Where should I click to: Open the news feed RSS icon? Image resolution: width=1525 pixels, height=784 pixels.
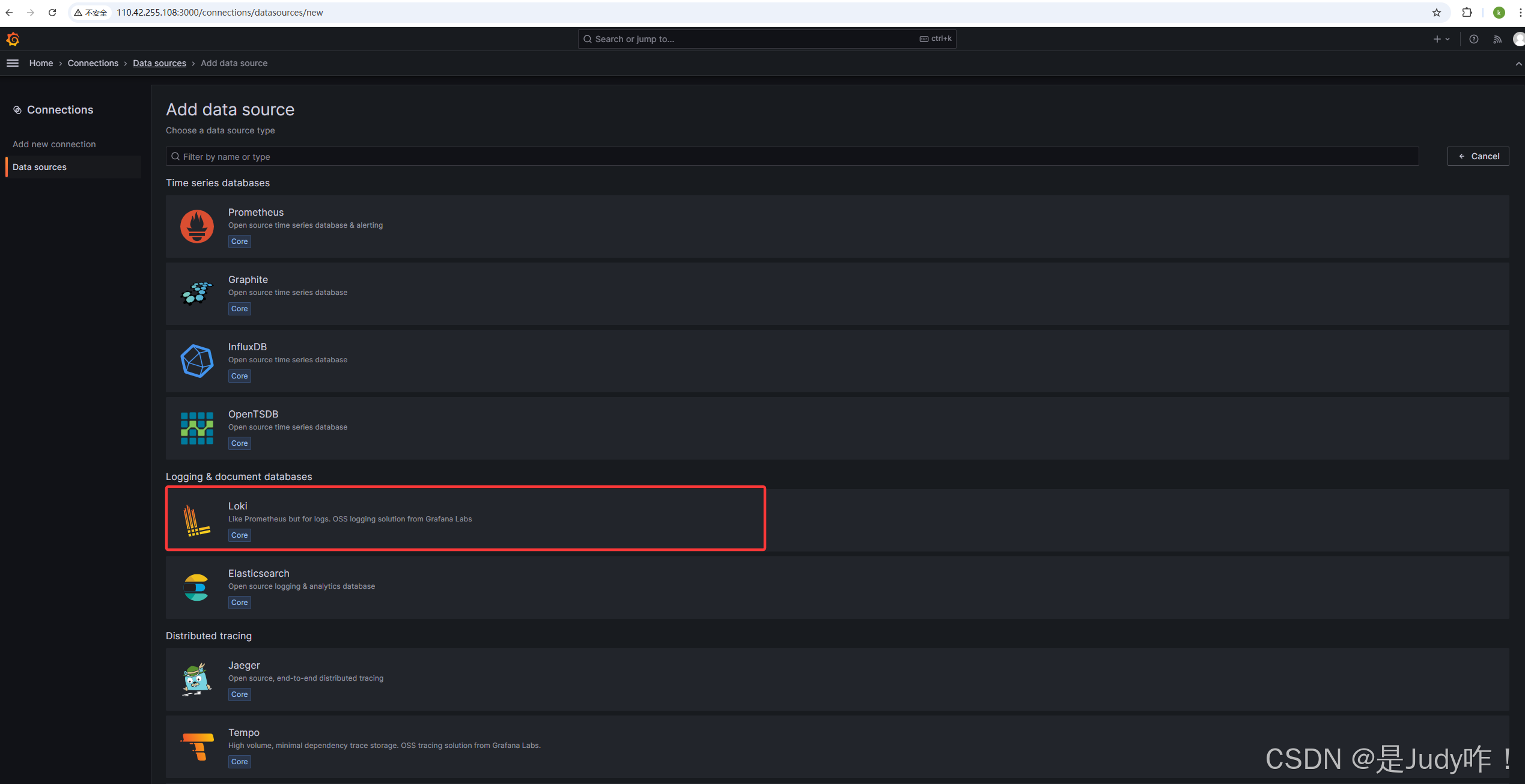(1497, 39)
